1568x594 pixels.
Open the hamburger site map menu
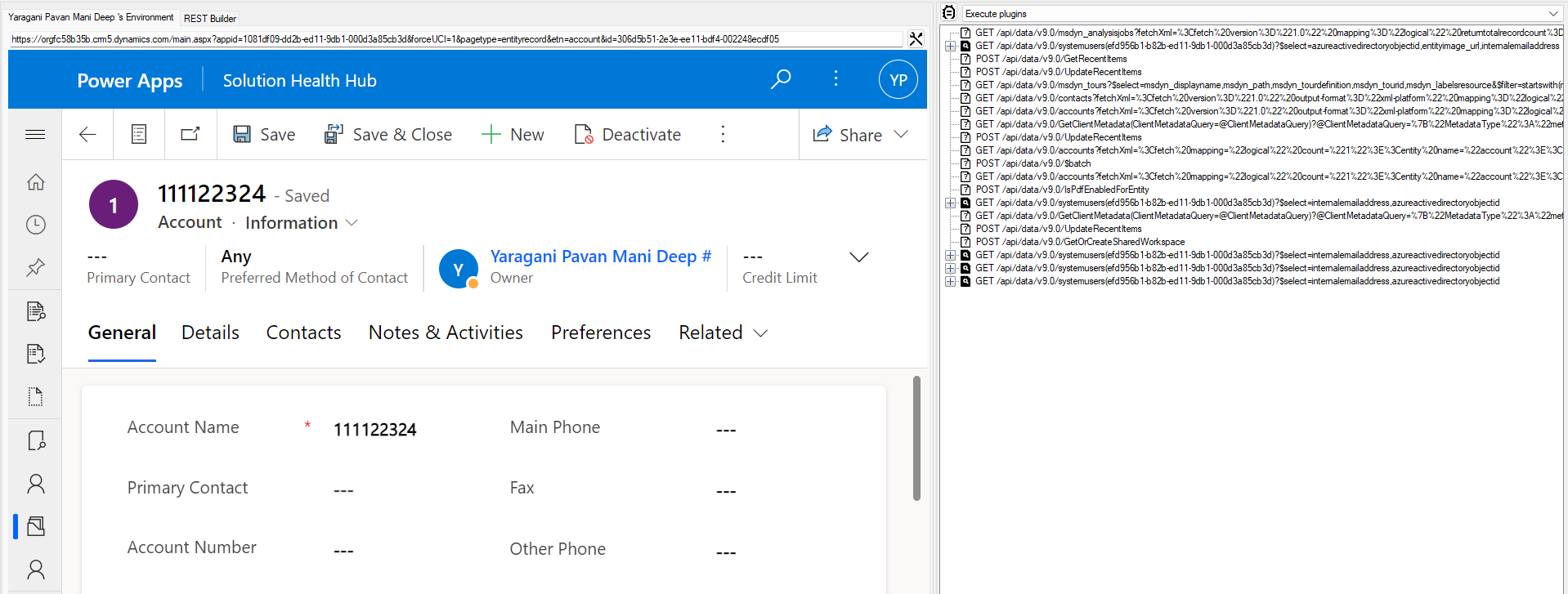(x=35, y=135)
